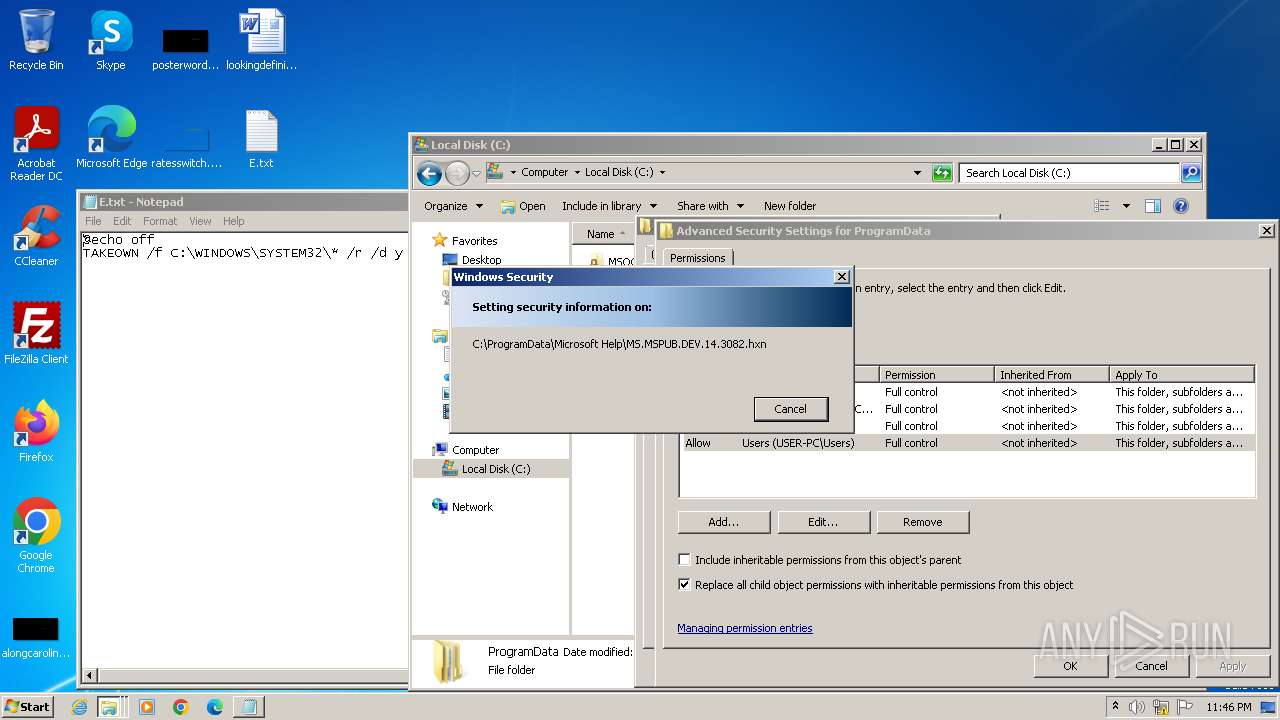Viewport: 1280px width, 720px height.
Task: Open views options dropdown arrow
Action: (x=1126, y=206)
